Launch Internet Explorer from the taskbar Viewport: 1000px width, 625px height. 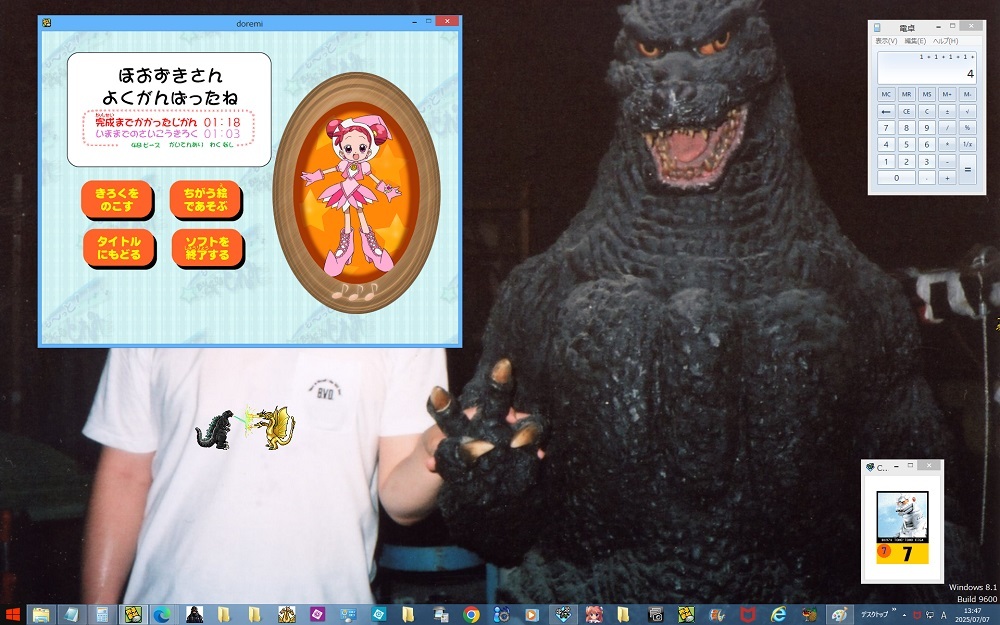(x=778, y=615)
